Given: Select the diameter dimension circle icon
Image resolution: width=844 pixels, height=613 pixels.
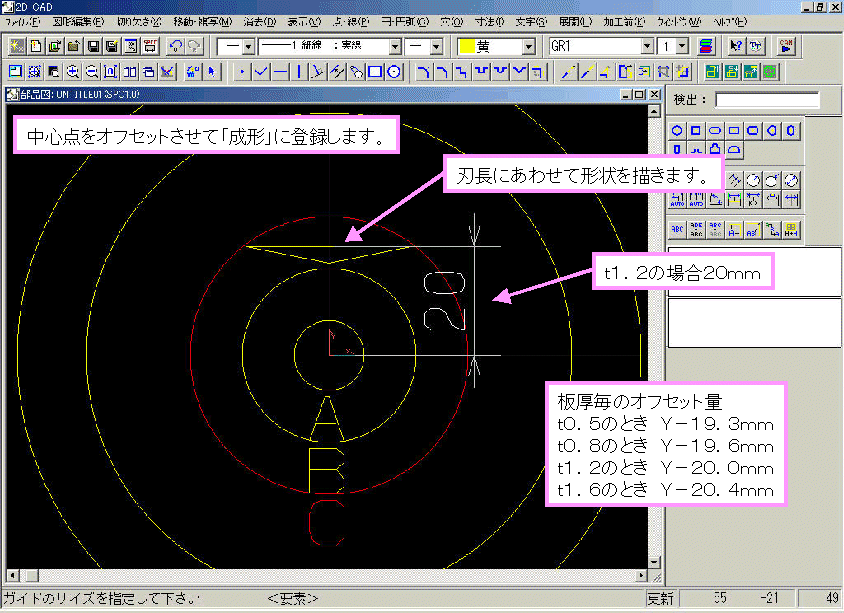Looking at the screenshot, I should click(x=791, y=180).
